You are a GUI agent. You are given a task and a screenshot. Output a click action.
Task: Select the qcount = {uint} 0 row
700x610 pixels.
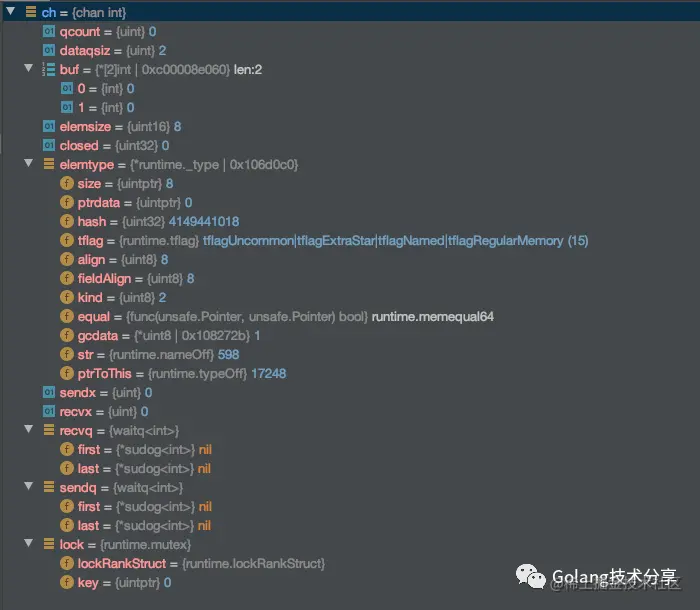(x=350, y=31)
